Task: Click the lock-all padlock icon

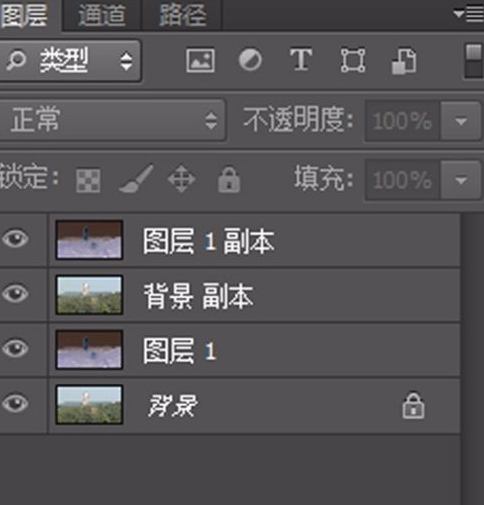Action: [x=229, y=180]
